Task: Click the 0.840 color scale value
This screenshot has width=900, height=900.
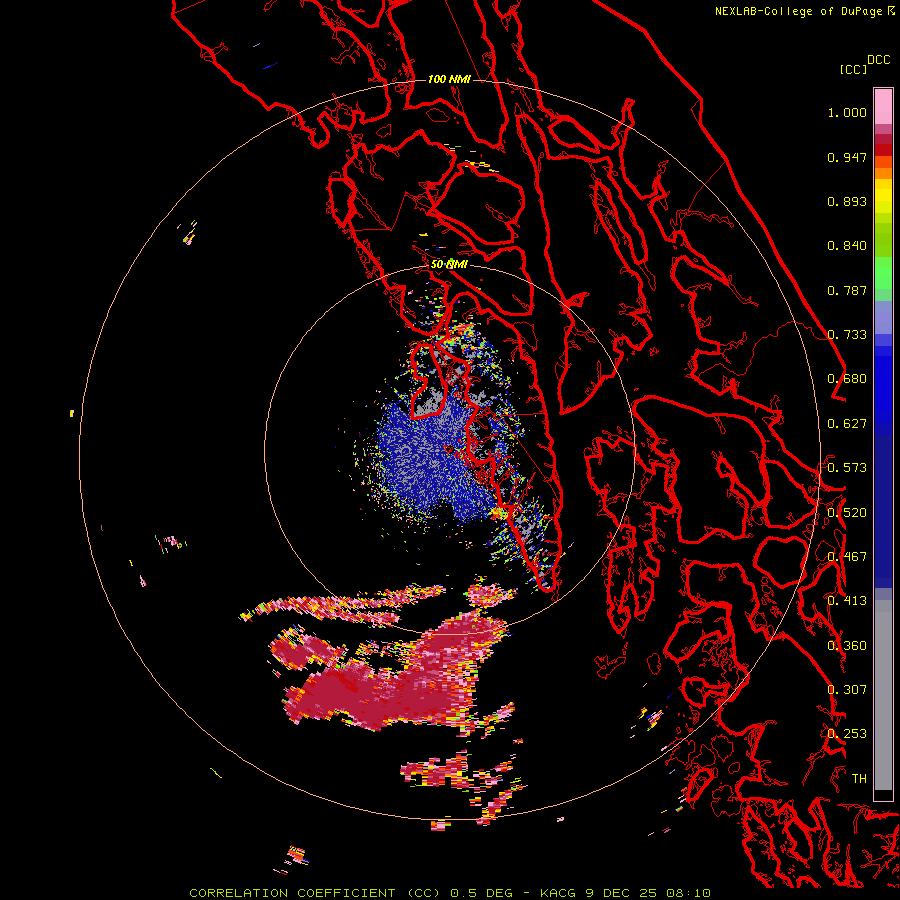Action: [x=847, y=246]
